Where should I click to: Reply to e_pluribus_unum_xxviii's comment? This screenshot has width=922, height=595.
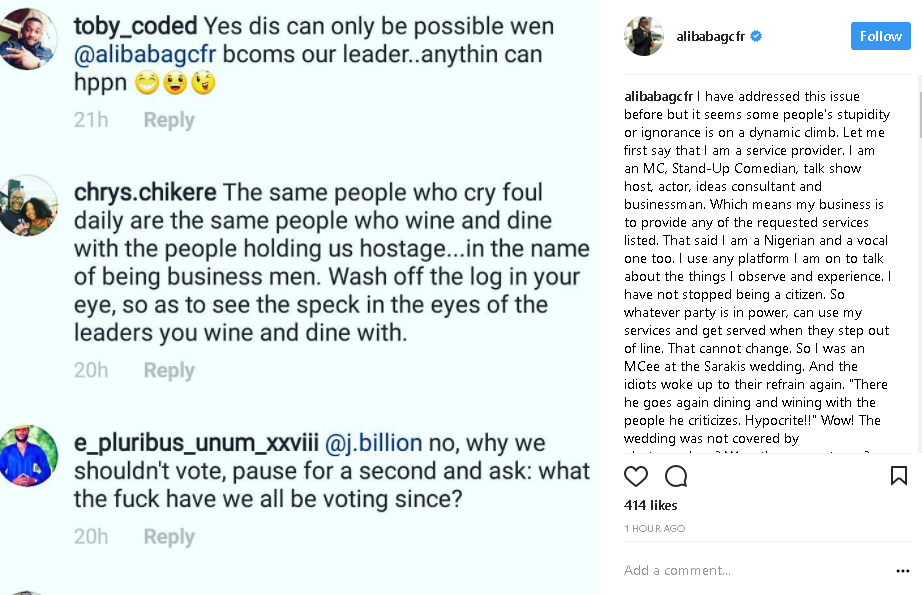(x=169, y=537)
